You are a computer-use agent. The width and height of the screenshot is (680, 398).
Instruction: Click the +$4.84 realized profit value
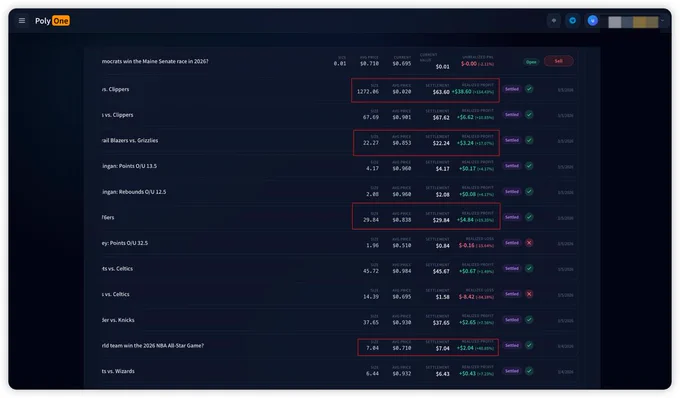[465, 220]
